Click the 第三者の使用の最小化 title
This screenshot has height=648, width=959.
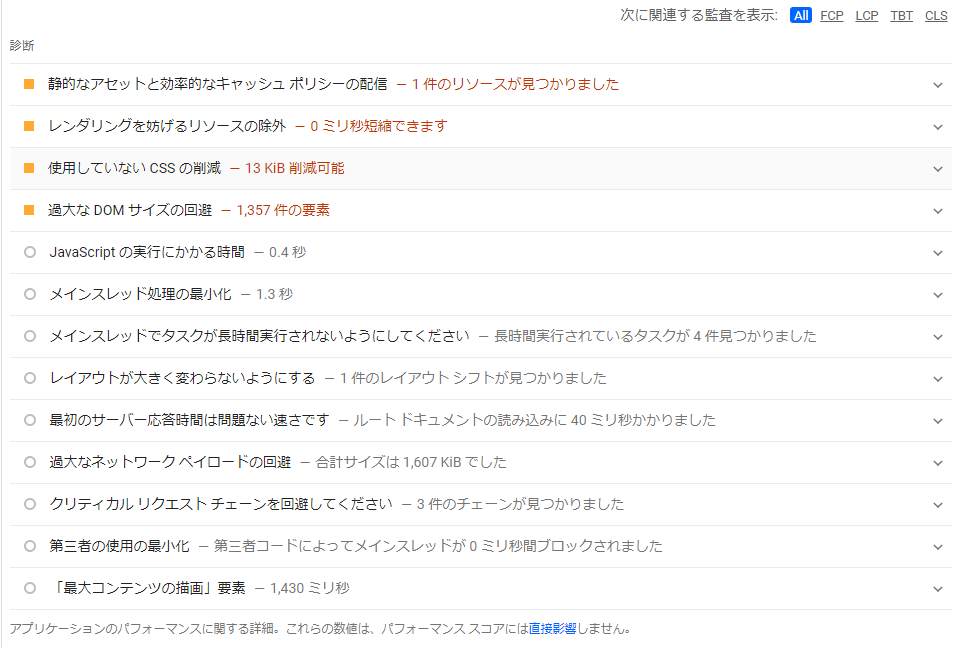coord(119,546)
